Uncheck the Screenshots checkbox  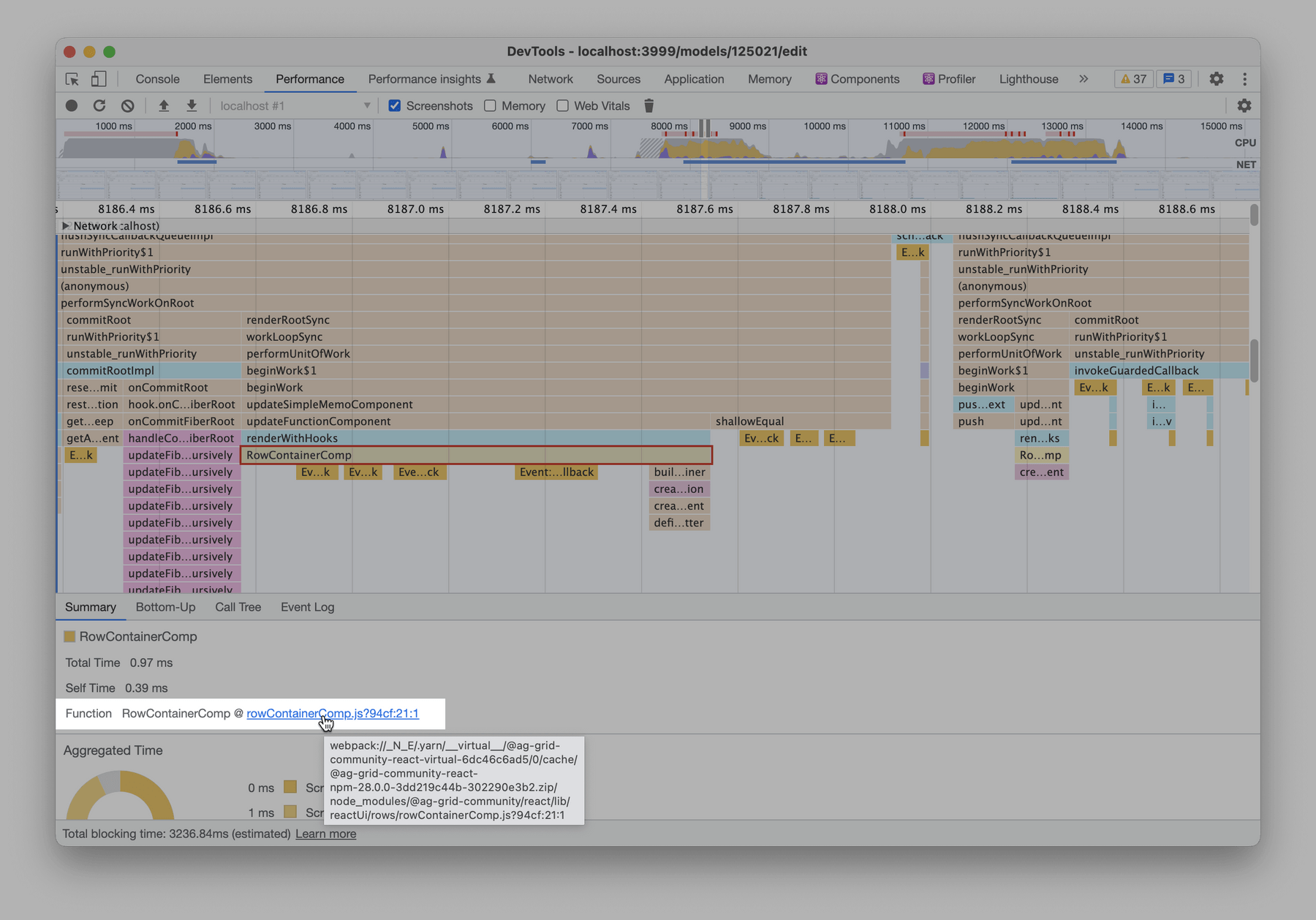coord(395,105)
